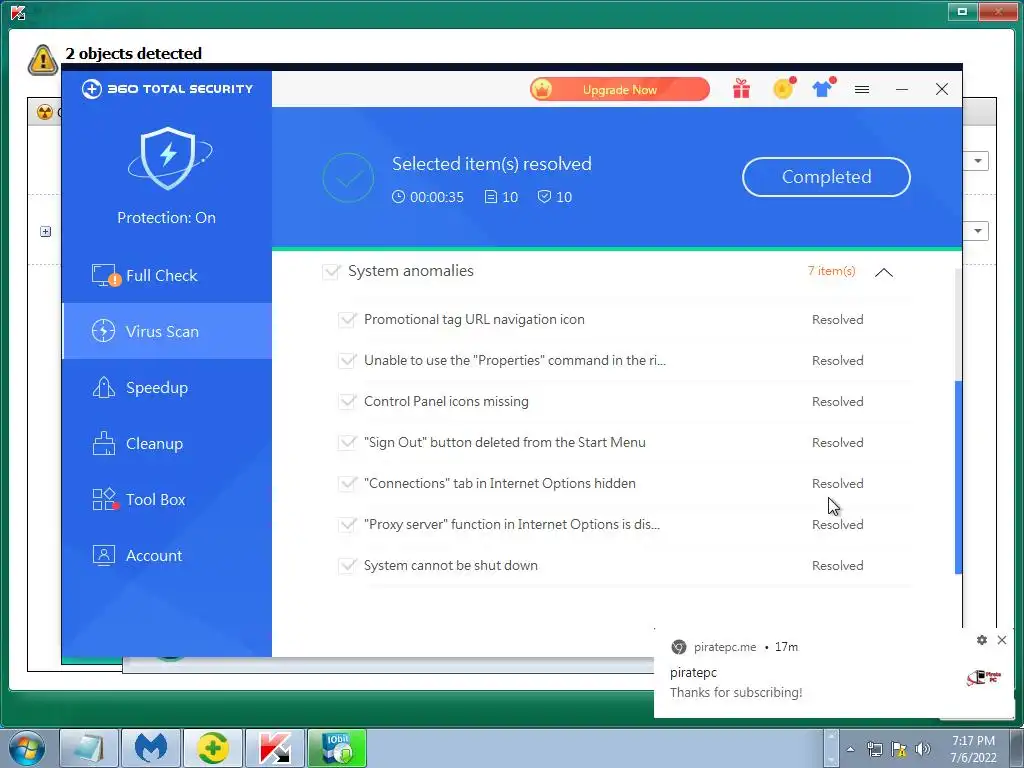The width and height of the screenshot is (1024, 768).
Task: Open the blue t-shirt skin icon
Action: tap(824, 88)
